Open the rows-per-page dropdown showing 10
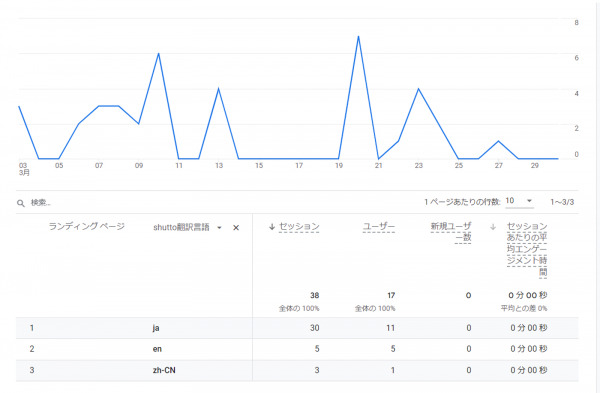The height and width of the screenshot is (393, 600). pyautogui.click(x=519, y=201)
